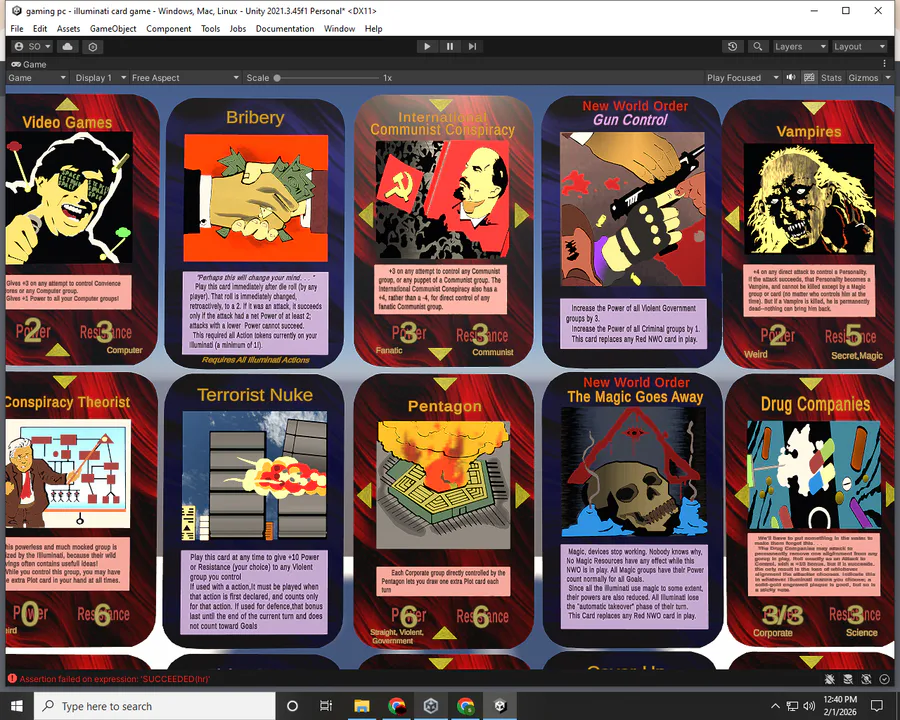
Task: Show hidden system tray icons
Action: [x=775, y=706]
